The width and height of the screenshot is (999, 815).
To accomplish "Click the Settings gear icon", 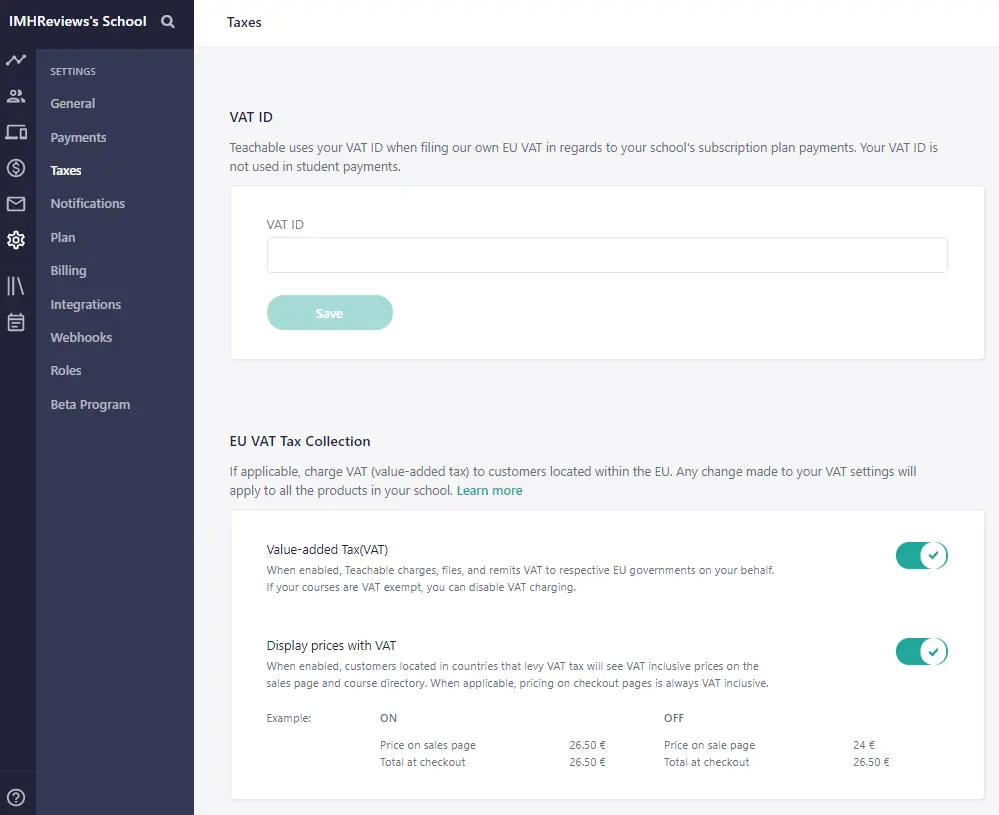I will (16, 240).
